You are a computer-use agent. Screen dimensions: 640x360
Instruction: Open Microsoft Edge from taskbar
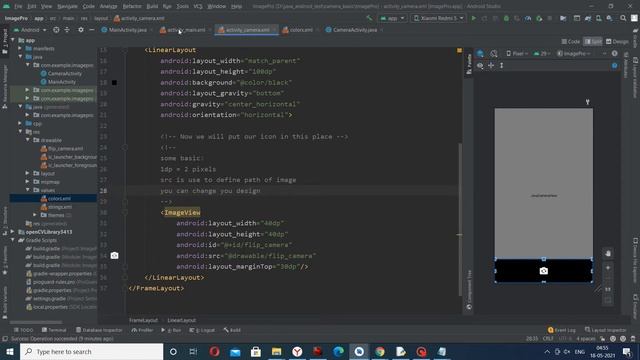pyautogui.click(x=338, y=351)
